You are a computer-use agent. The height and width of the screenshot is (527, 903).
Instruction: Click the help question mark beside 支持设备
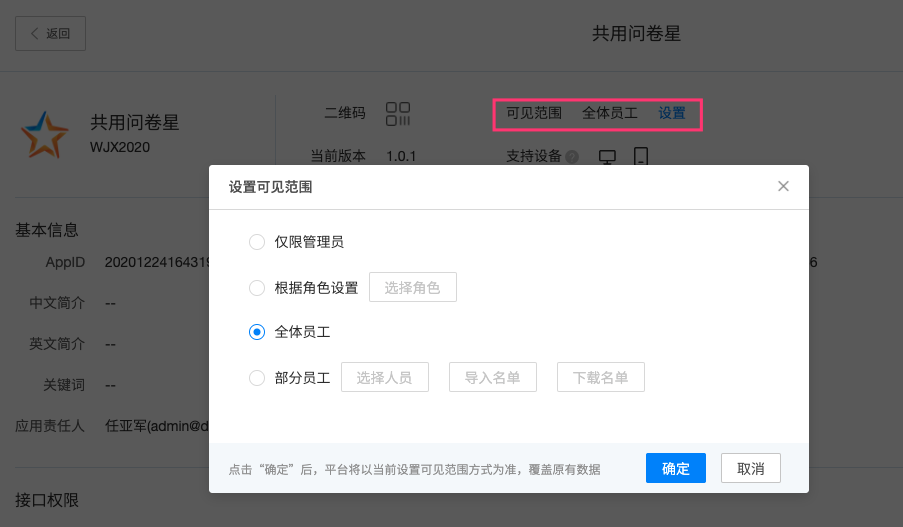coord(572,157)
